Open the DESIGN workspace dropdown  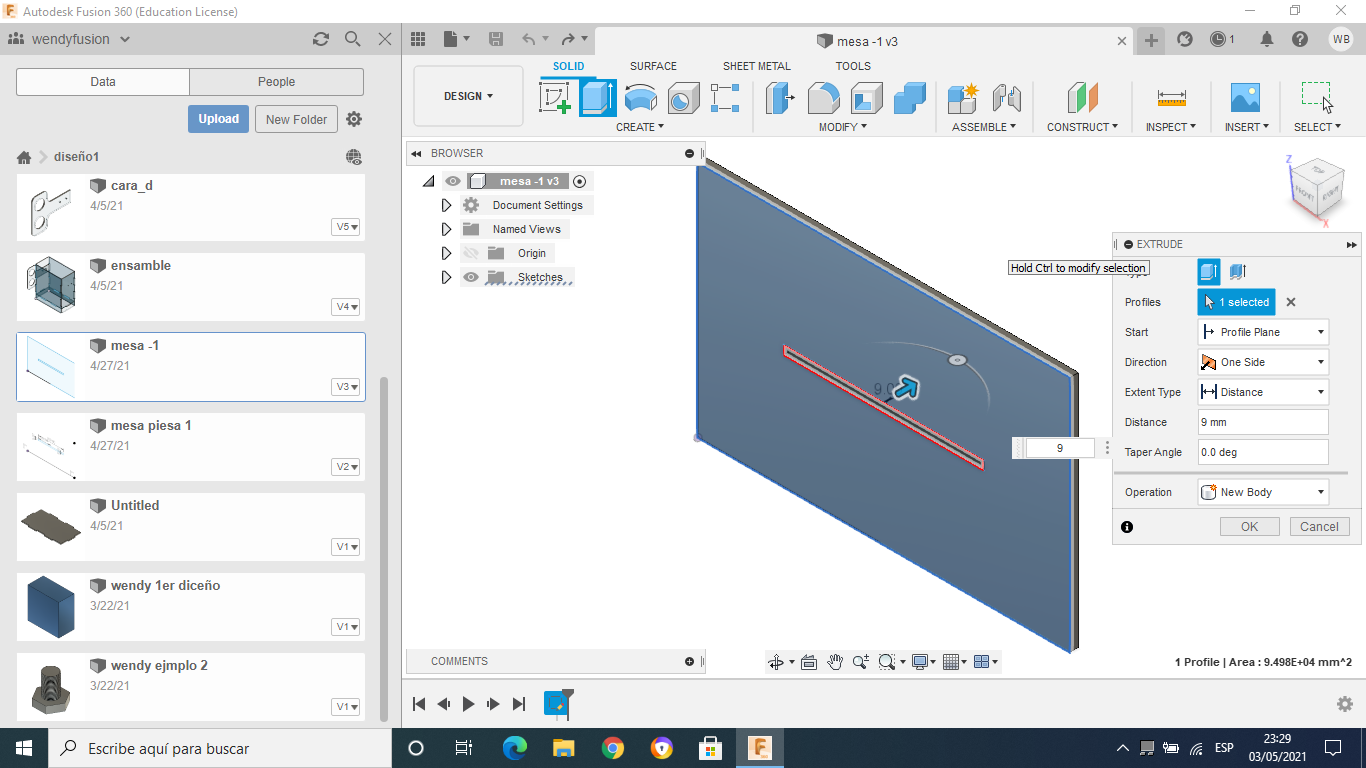click(468, 97)
